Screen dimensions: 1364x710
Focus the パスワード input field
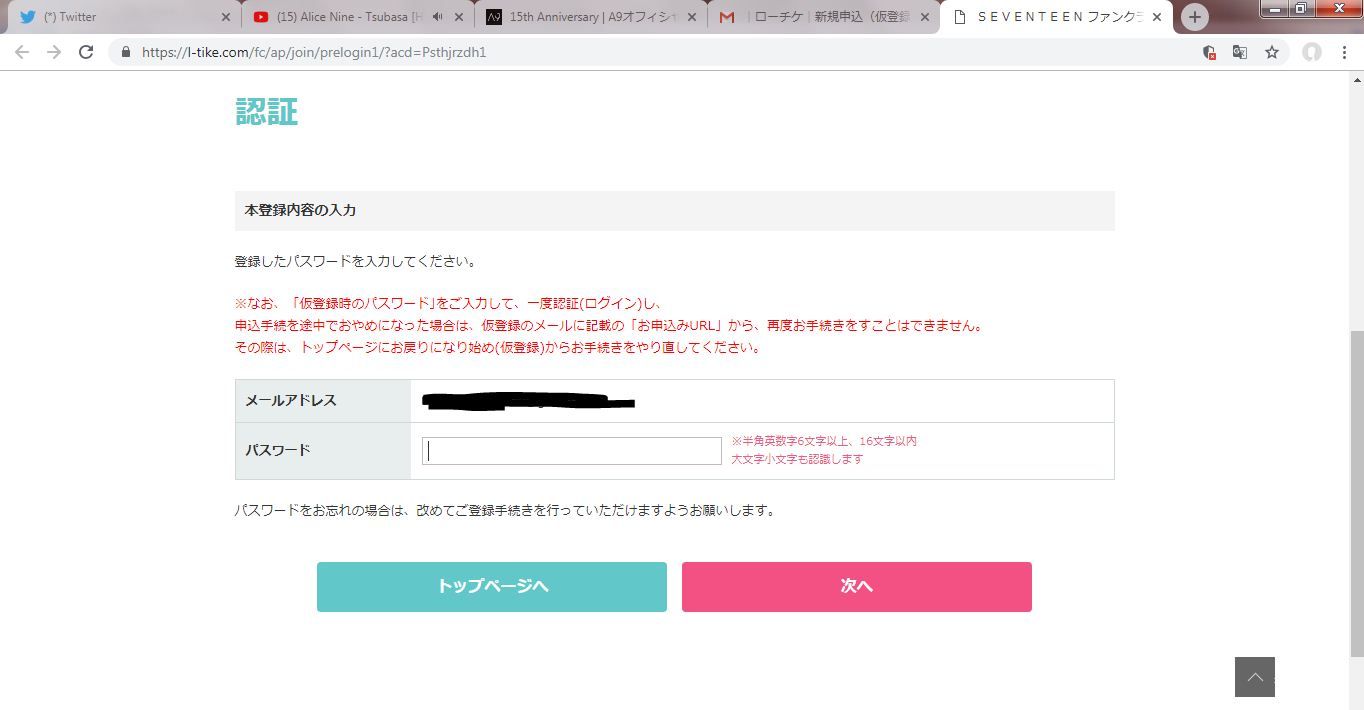(x=571, y=451)
